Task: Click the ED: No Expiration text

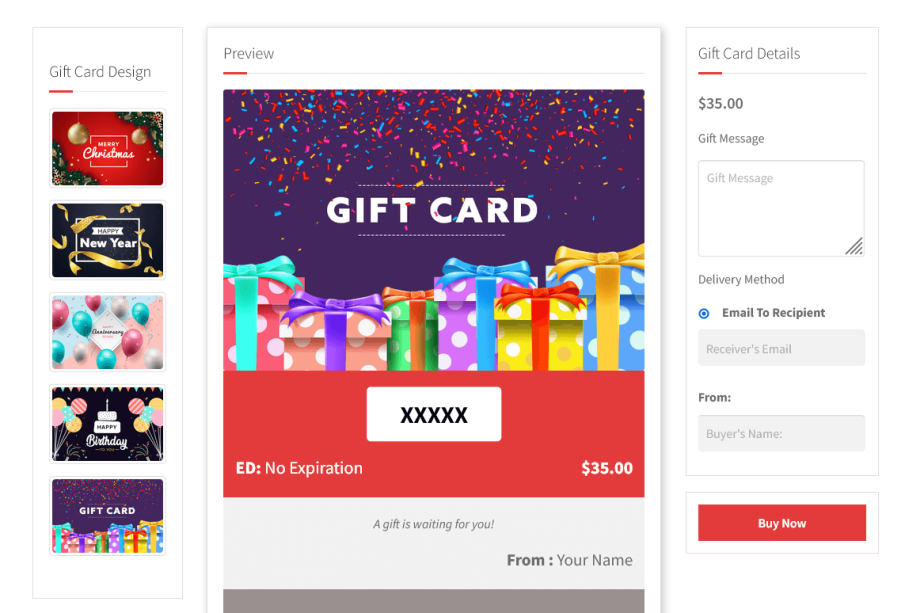Action: tap(299, 468)
